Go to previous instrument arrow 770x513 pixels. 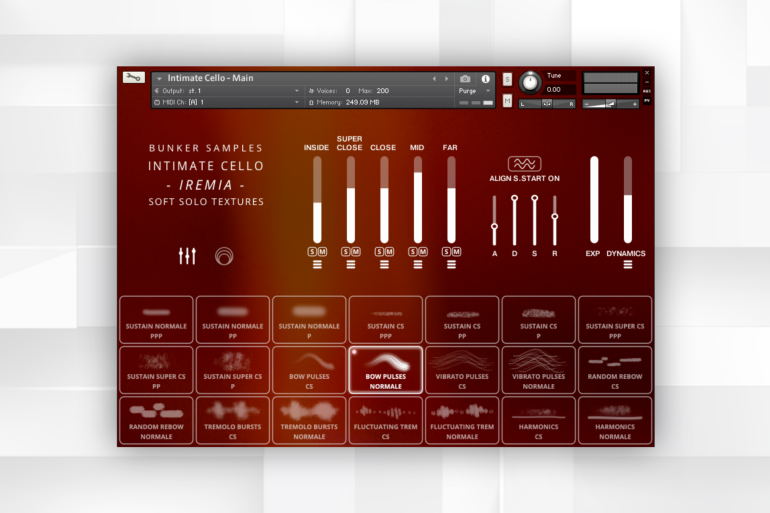(434, 79)
